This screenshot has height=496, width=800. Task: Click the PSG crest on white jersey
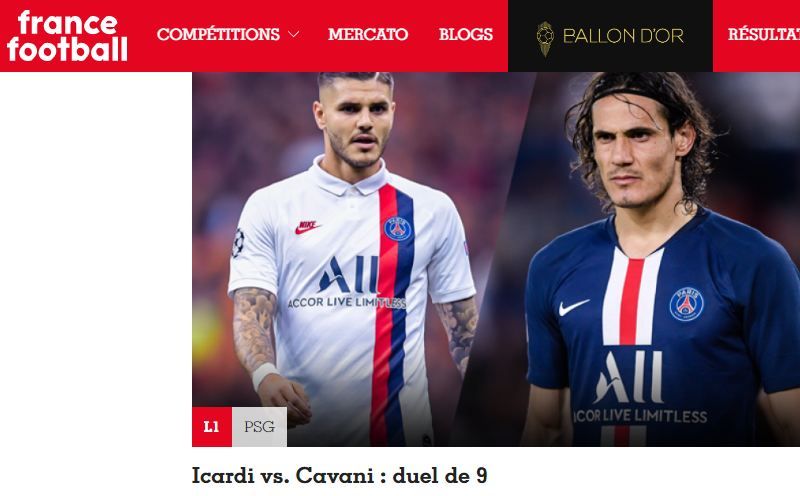(398, 228)
